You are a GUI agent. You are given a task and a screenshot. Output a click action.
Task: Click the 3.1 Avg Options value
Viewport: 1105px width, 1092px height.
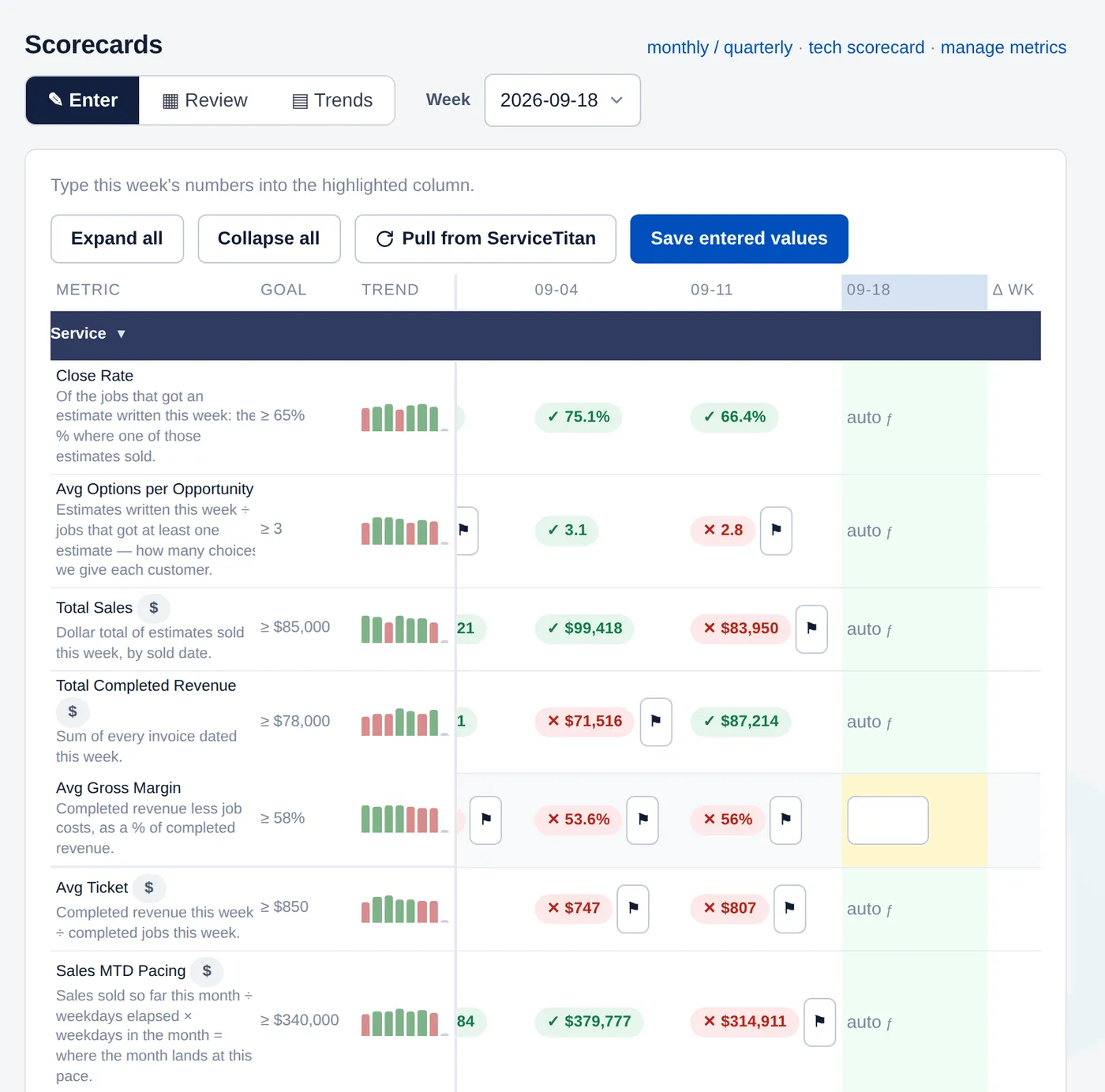[567, 530]
